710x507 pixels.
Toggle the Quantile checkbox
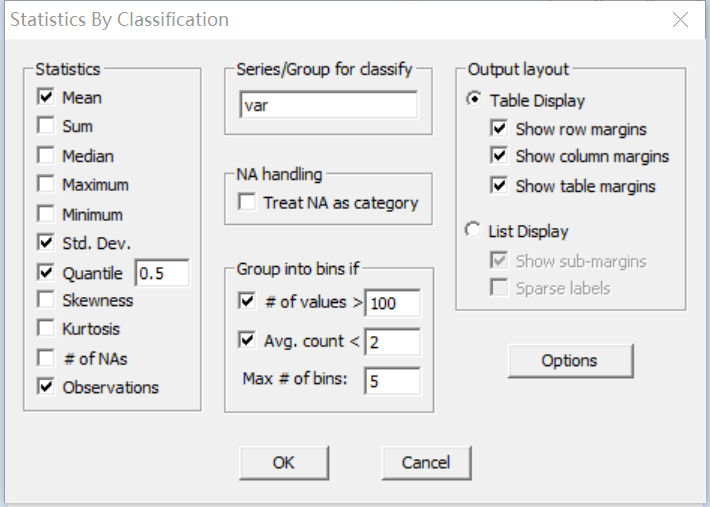(x=45, y=272)
